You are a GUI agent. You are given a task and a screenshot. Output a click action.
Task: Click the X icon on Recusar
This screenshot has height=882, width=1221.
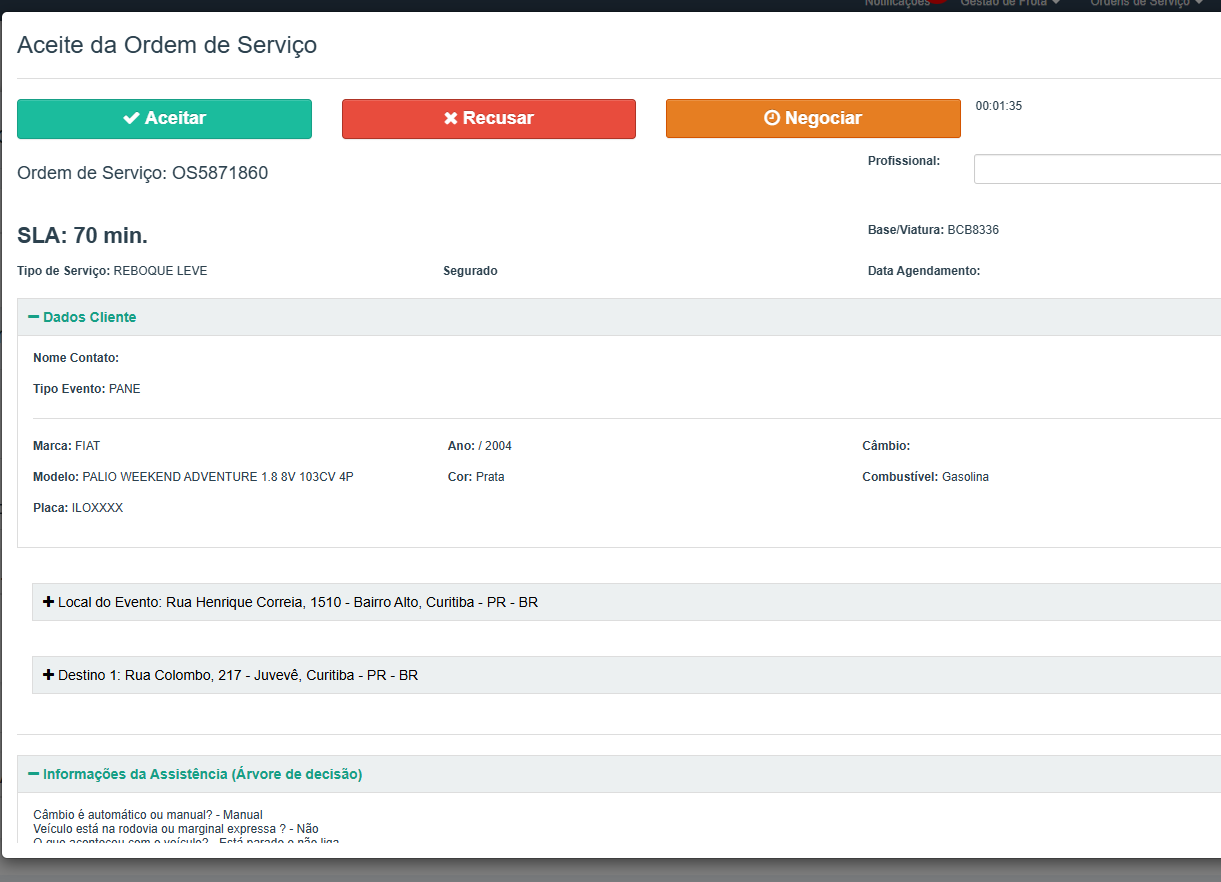click(x=450, y=118)
